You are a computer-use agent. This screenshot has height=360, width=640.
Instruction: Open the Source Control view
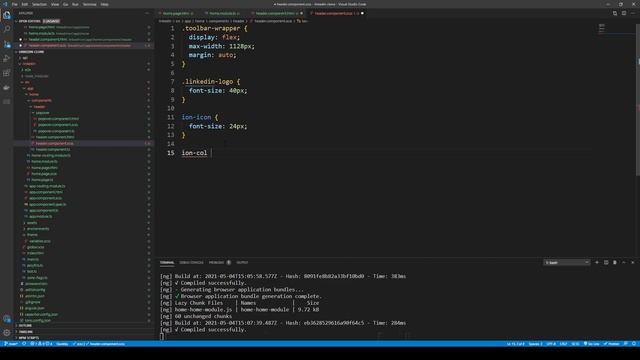tap(7, 44)
